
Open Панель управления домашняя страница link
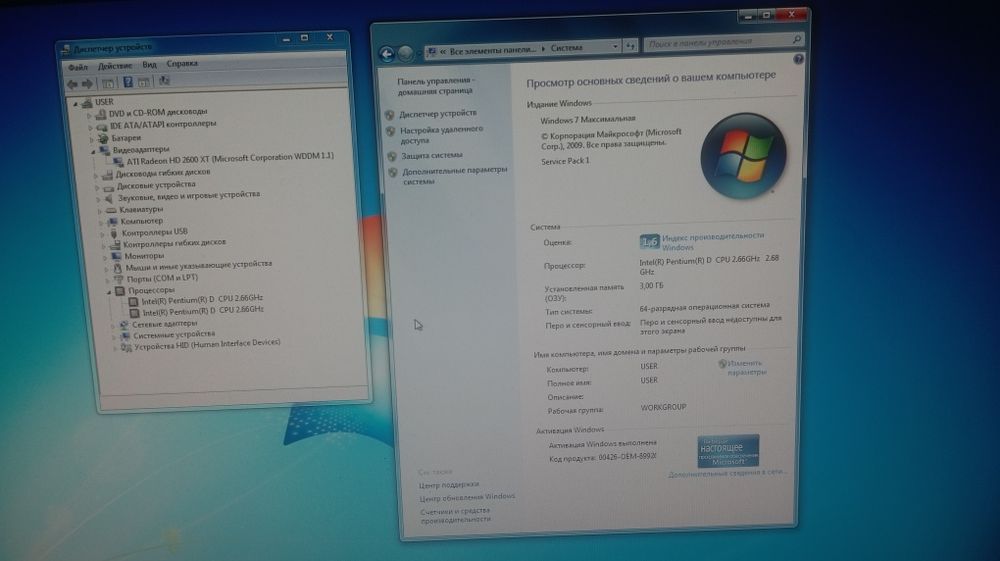[x=436, y=86]
